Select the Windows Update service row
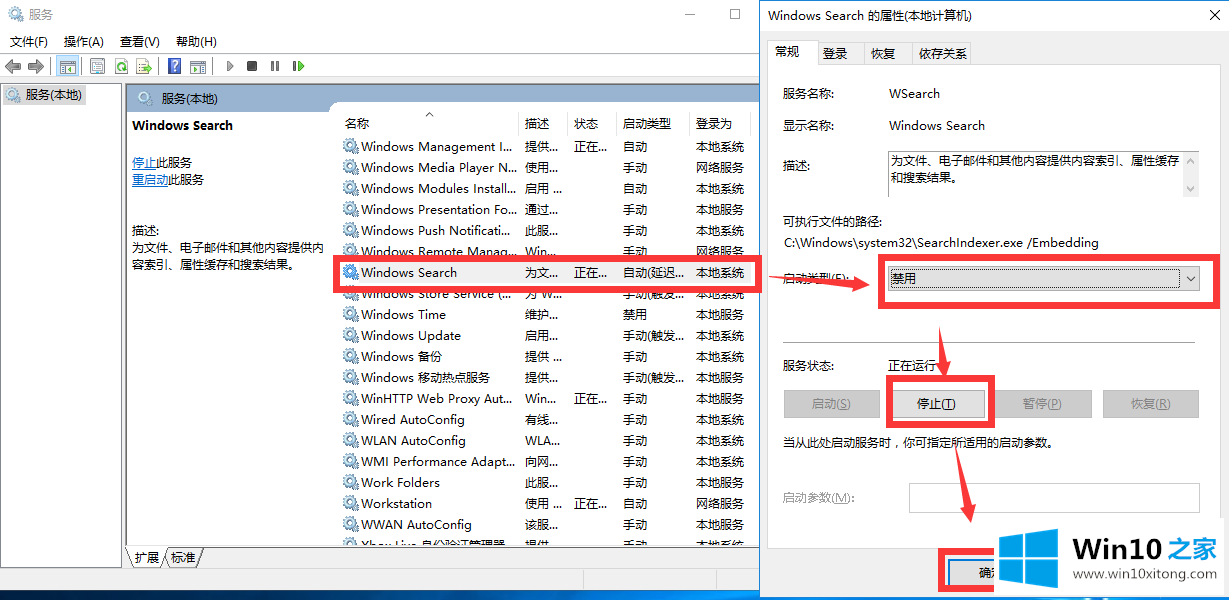Screen dimensions: 1229x600 tap(548, 335)
